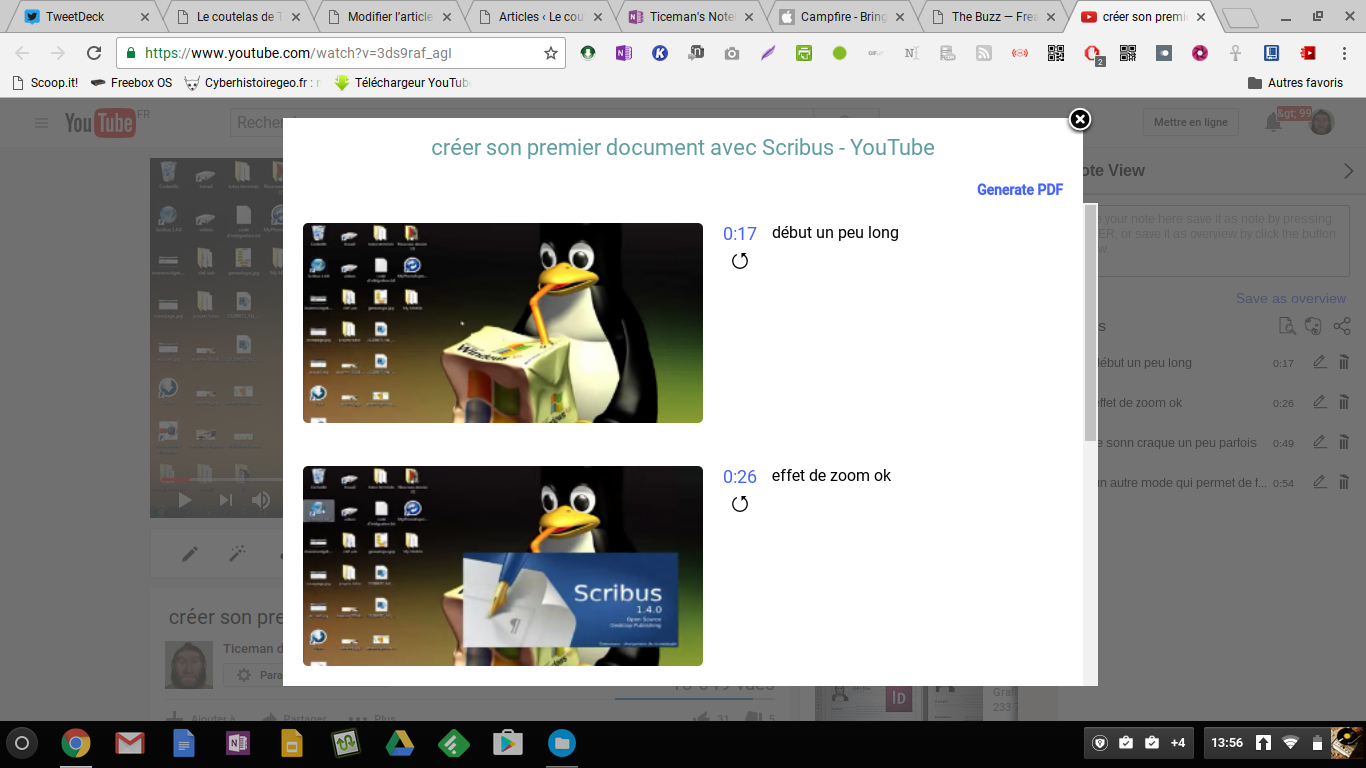Click the ankh symbol extension icon

click(x=1236, y=53)
